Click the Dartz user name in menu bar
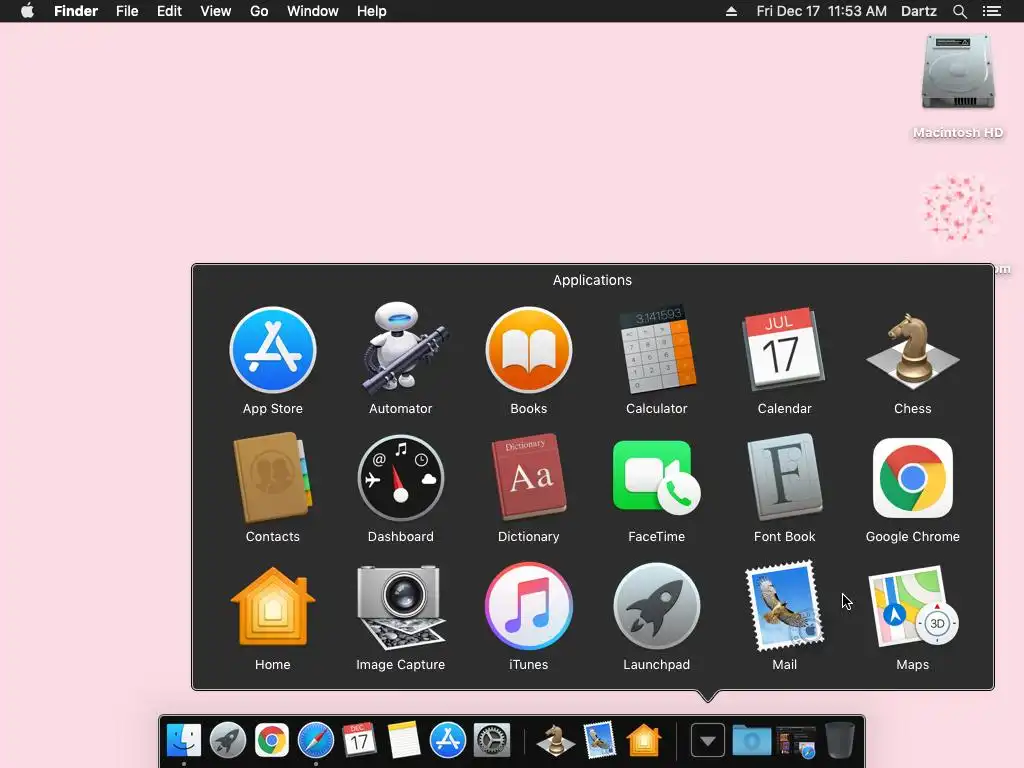This screenshot has width=1024, height=768. click(x=919, y=11)
